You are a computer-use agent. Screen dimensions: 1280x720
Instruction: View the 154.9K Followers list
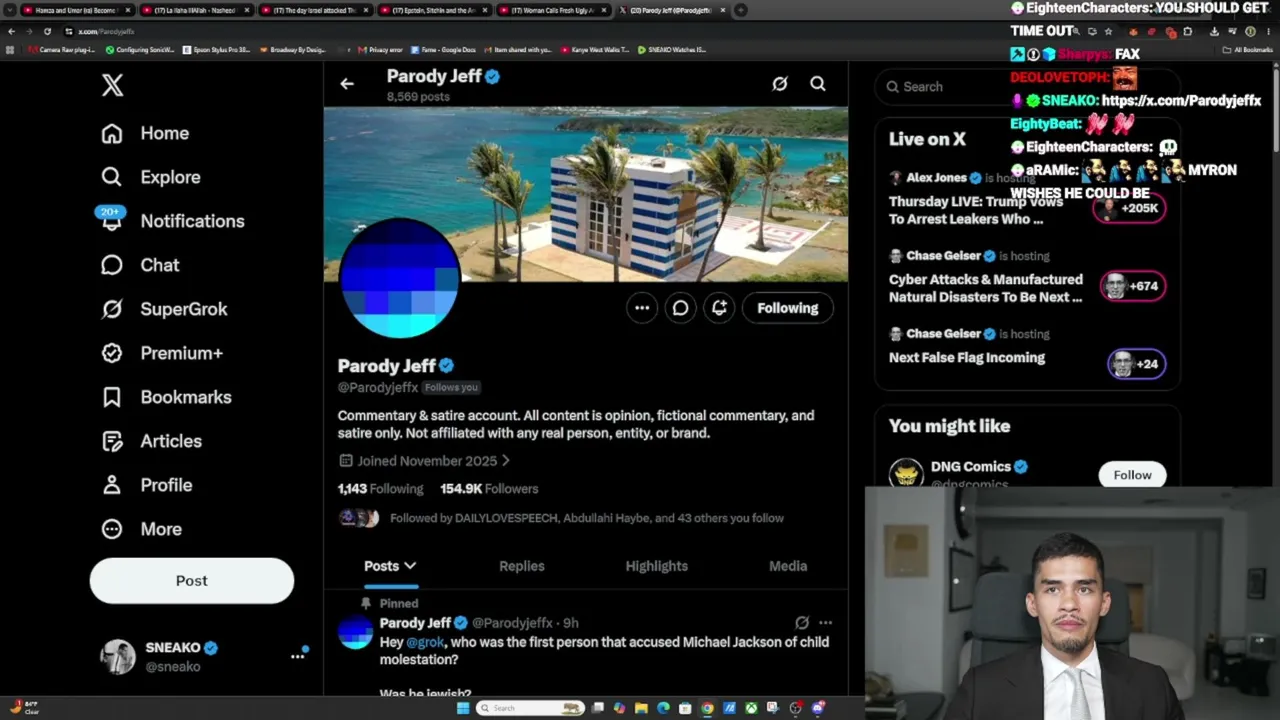click(489, 489)
